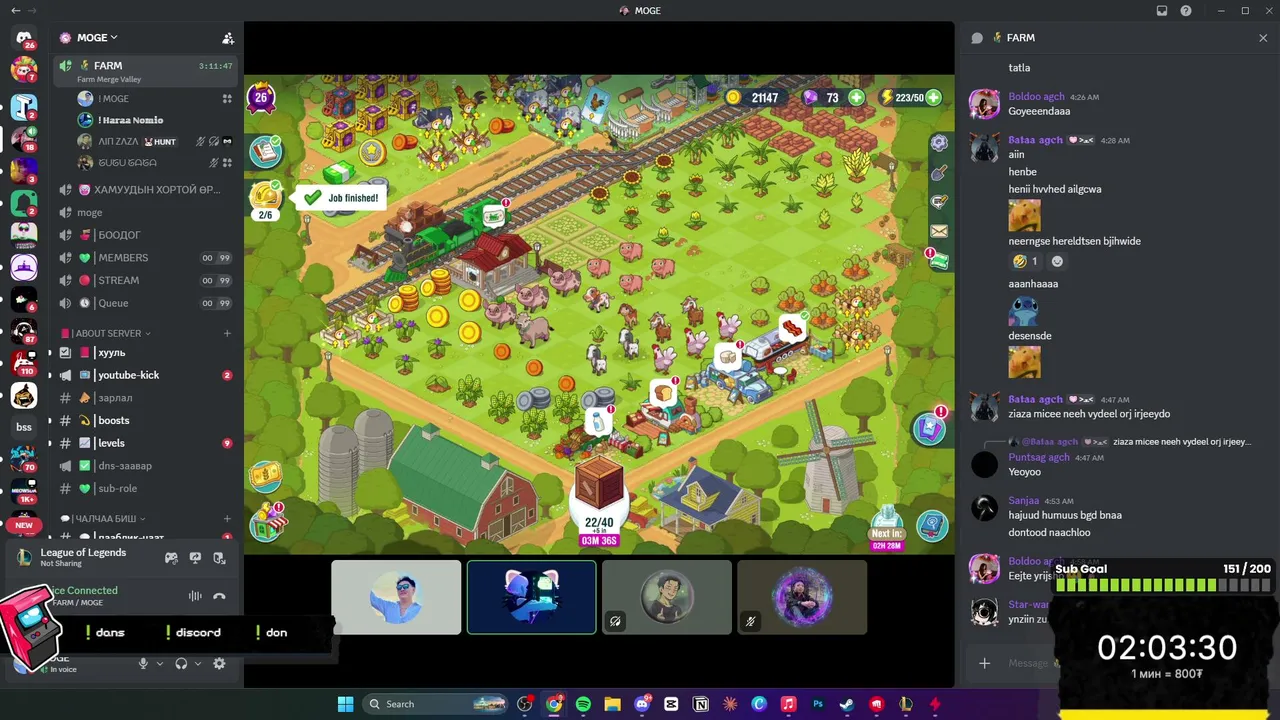
Task: Open Steam from the taskbar
Action: coord(847,704)
